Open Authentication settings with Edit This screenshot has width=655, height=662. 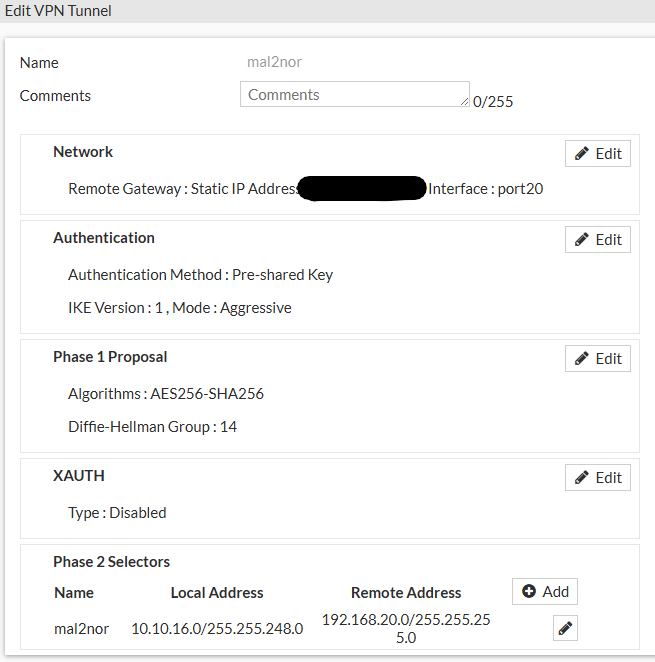point(597,239)
